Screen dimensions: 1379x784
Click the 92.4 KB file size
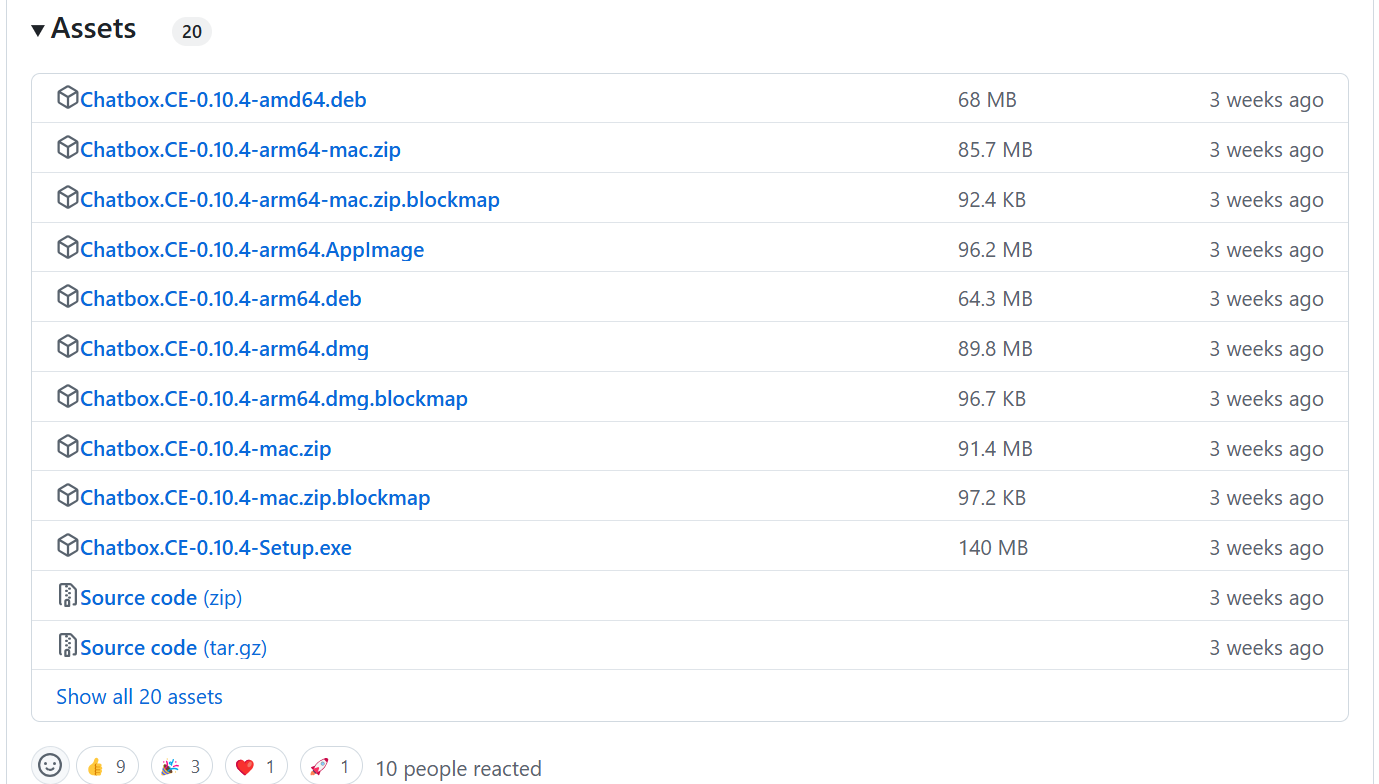[992, 200]
